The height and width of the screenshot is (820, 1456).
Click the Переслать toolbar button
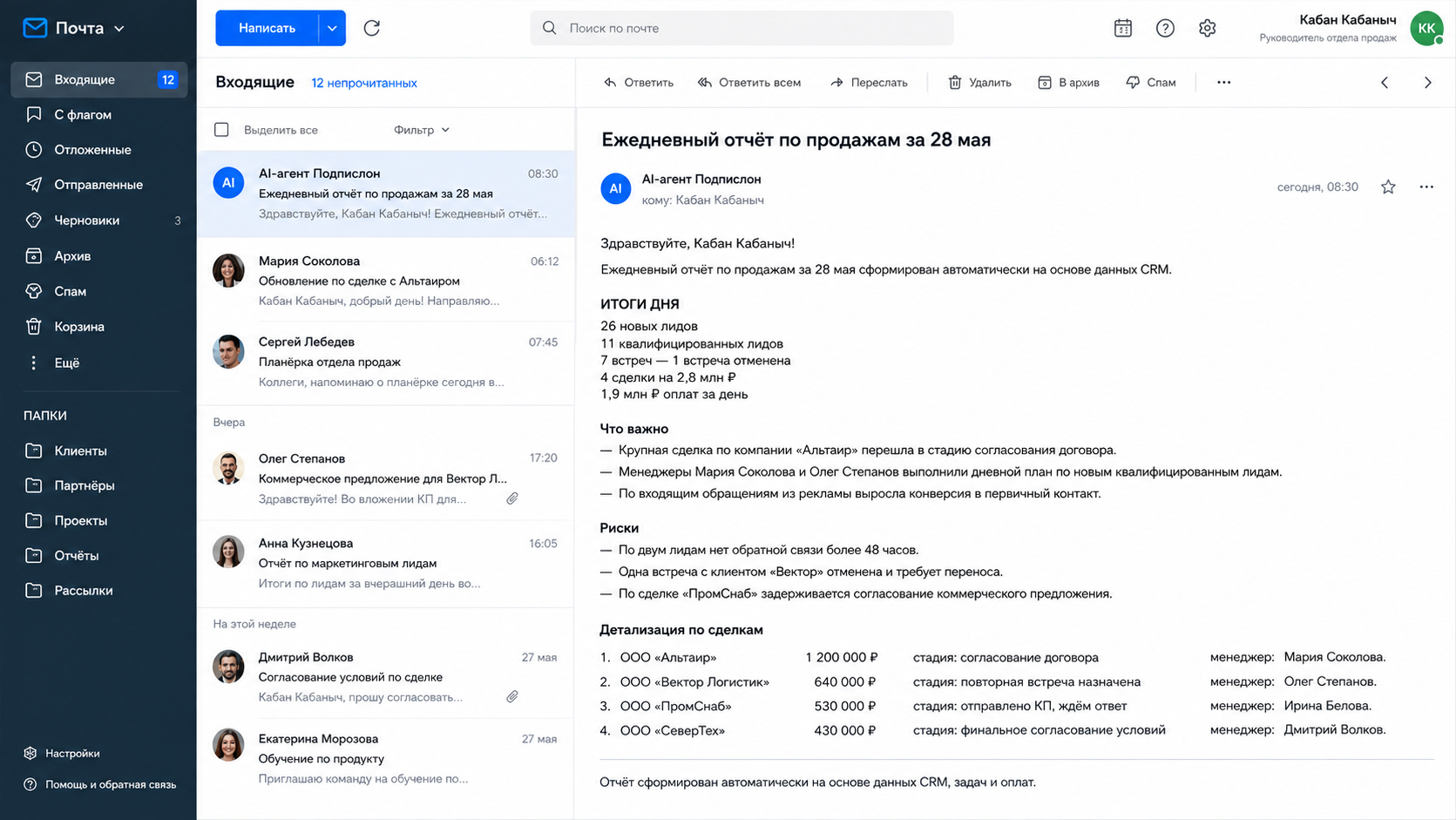point(869,83)
